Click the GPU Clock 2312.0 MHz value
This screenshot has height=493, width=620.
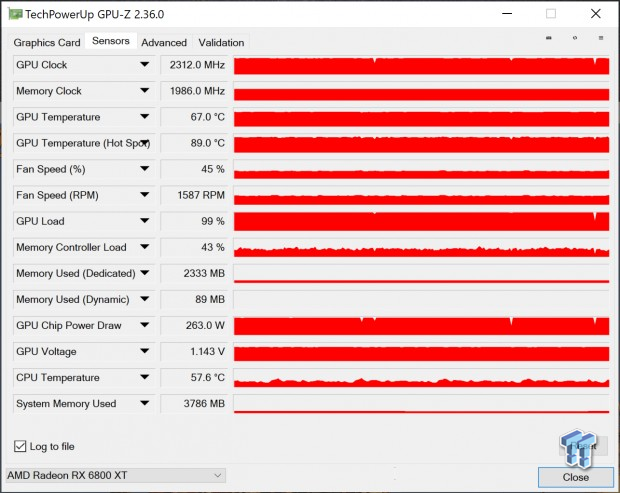coord(195,65)
